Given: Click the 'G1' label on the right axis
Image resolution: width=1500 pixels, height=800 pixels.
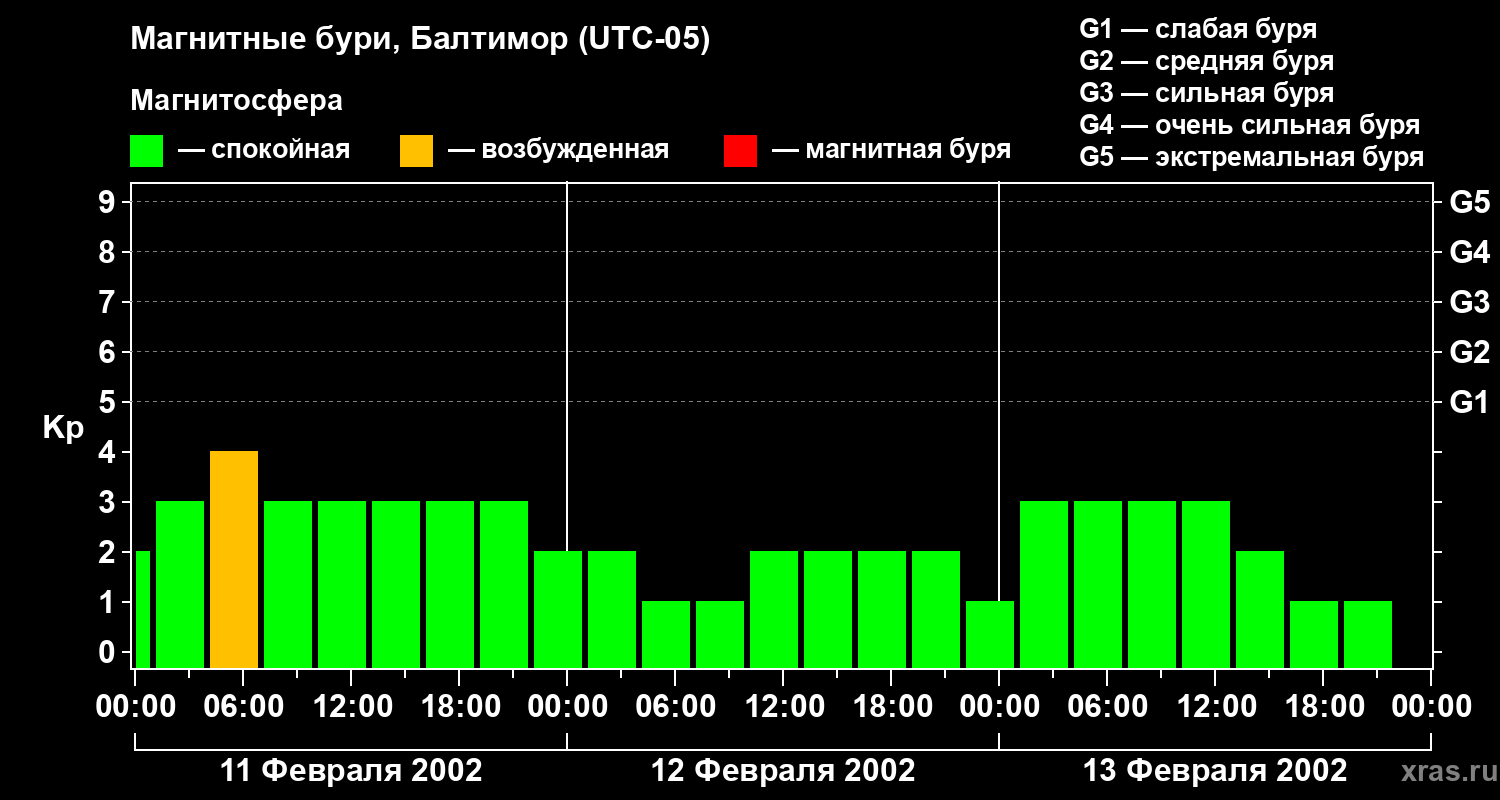Looking at the screenshot, I should (x=1469, y=402).
